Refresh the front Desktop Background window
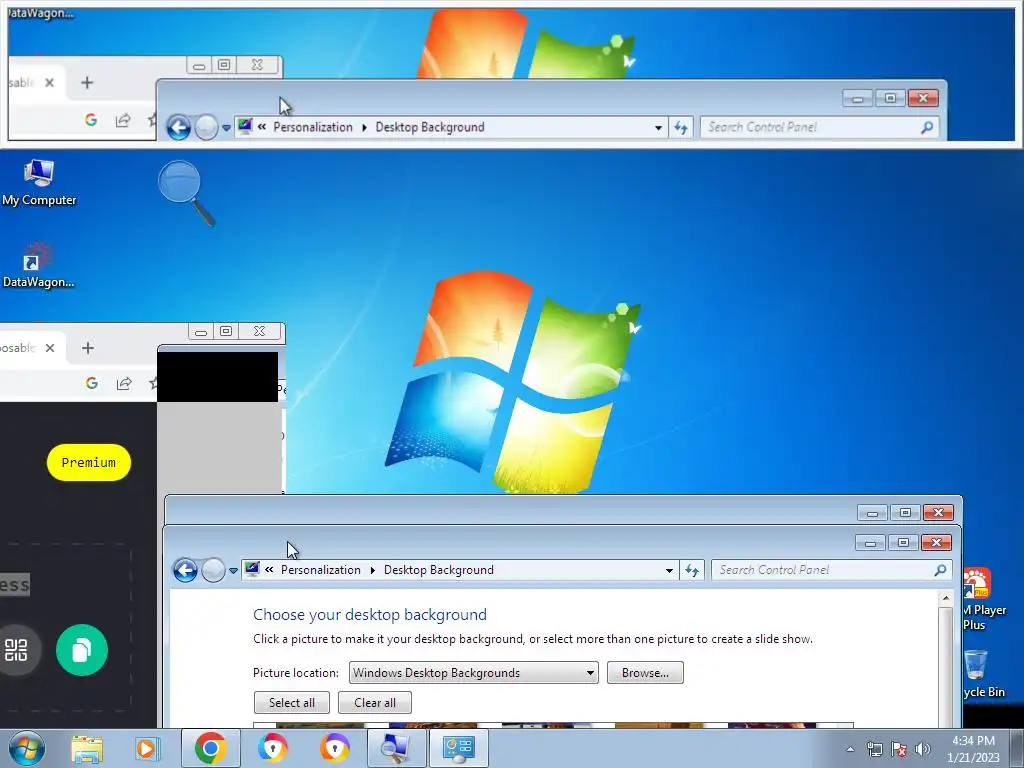Screen dimensions: 1024x768 pos(692,571)
